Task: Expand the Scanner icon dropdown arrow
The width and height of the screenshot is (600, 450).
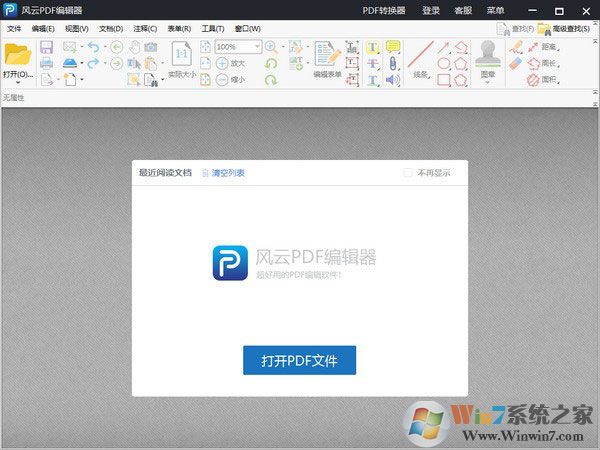Action: coord(82,63)
